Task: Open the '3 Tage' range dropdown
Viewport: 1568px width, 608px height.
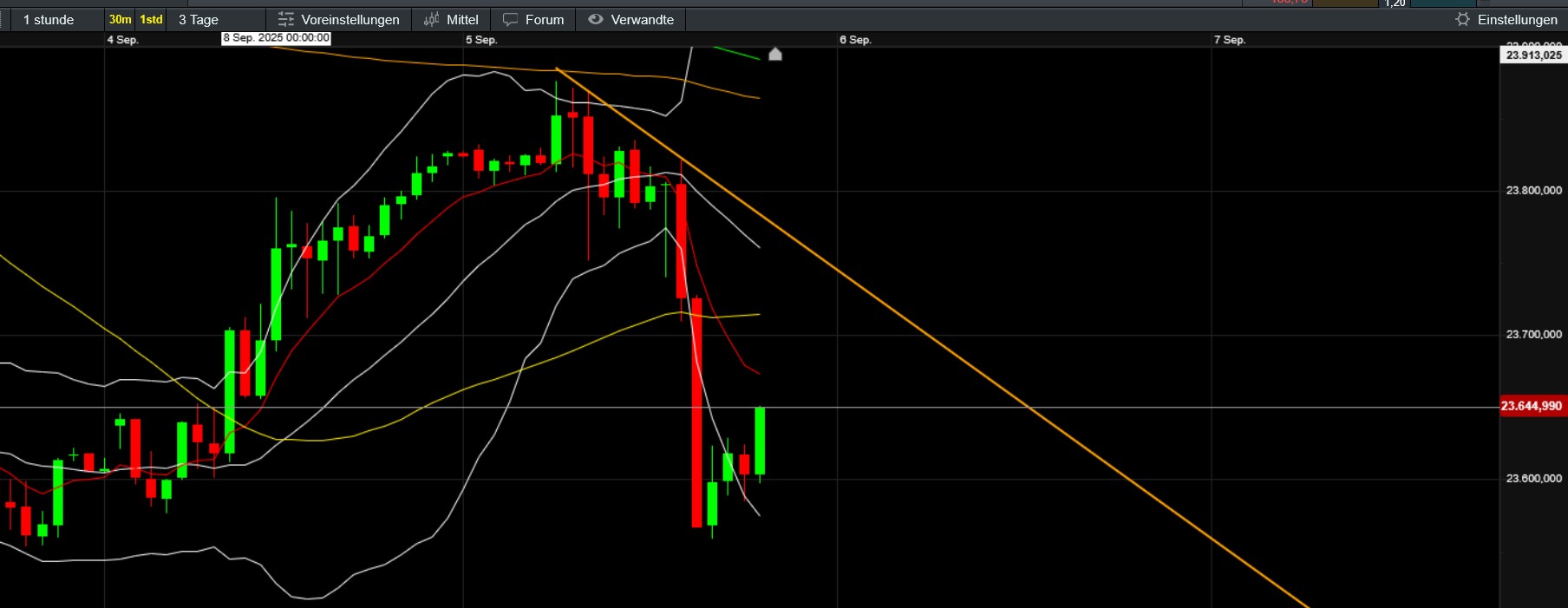Action: pyautogui.click(x=215, y=19)
